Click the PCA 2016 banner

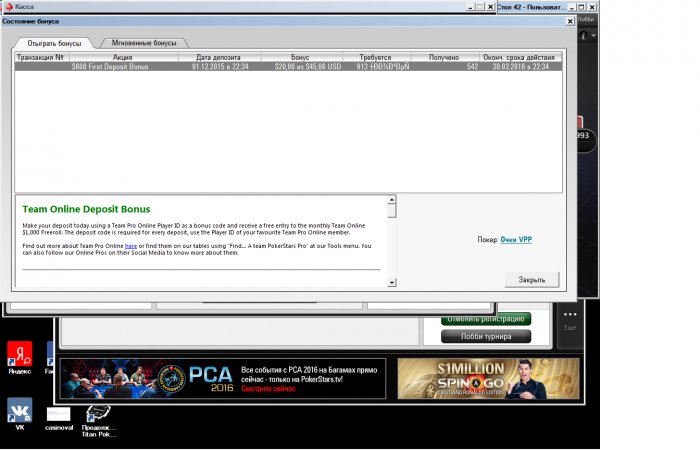(x=223, y=379)
